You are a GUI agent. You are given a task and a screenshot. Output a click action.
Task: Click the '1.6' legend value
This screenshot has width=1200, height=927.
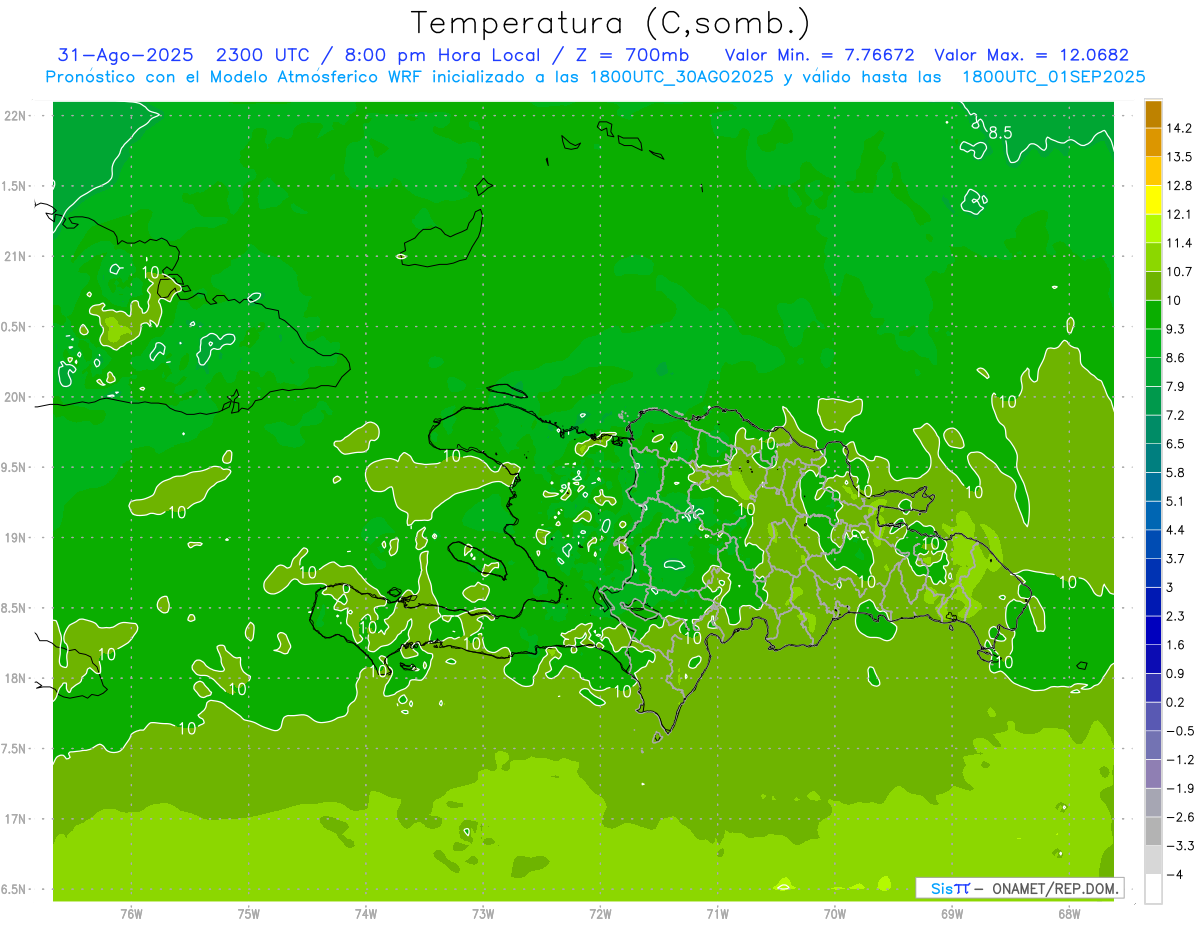[1175, 644]
